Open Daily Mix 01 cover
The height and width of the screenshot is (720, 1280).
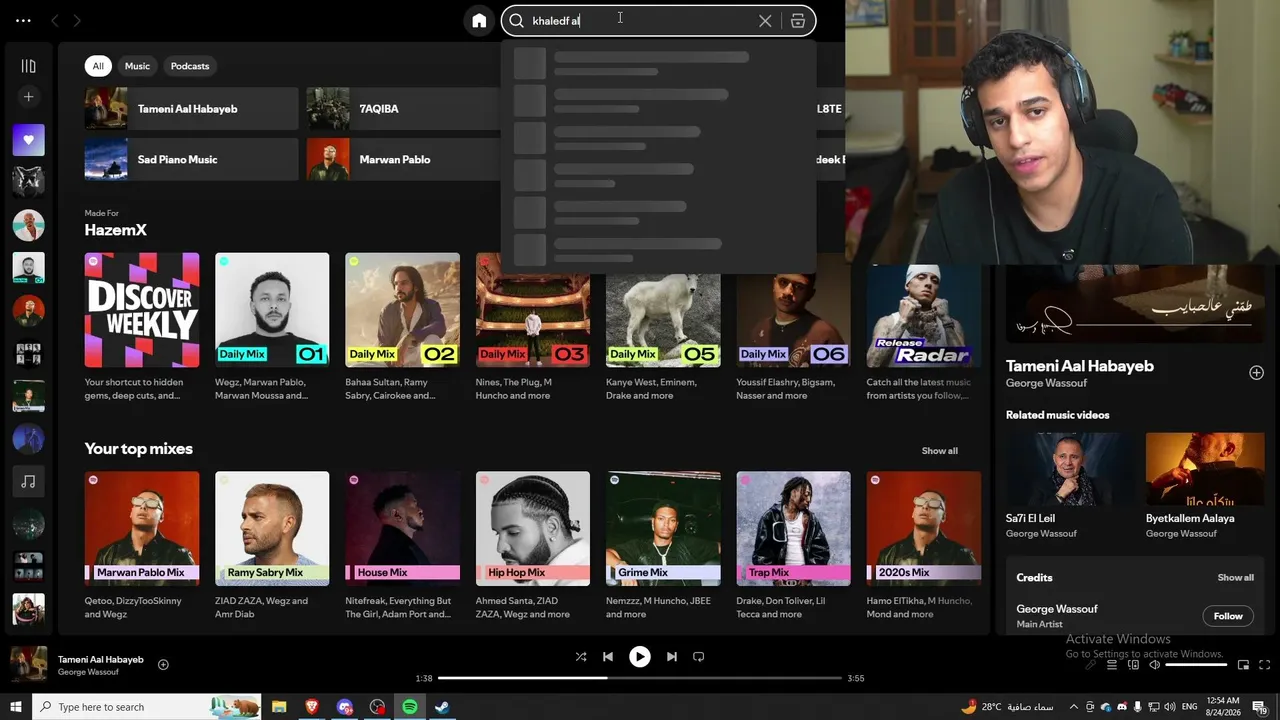272,310
